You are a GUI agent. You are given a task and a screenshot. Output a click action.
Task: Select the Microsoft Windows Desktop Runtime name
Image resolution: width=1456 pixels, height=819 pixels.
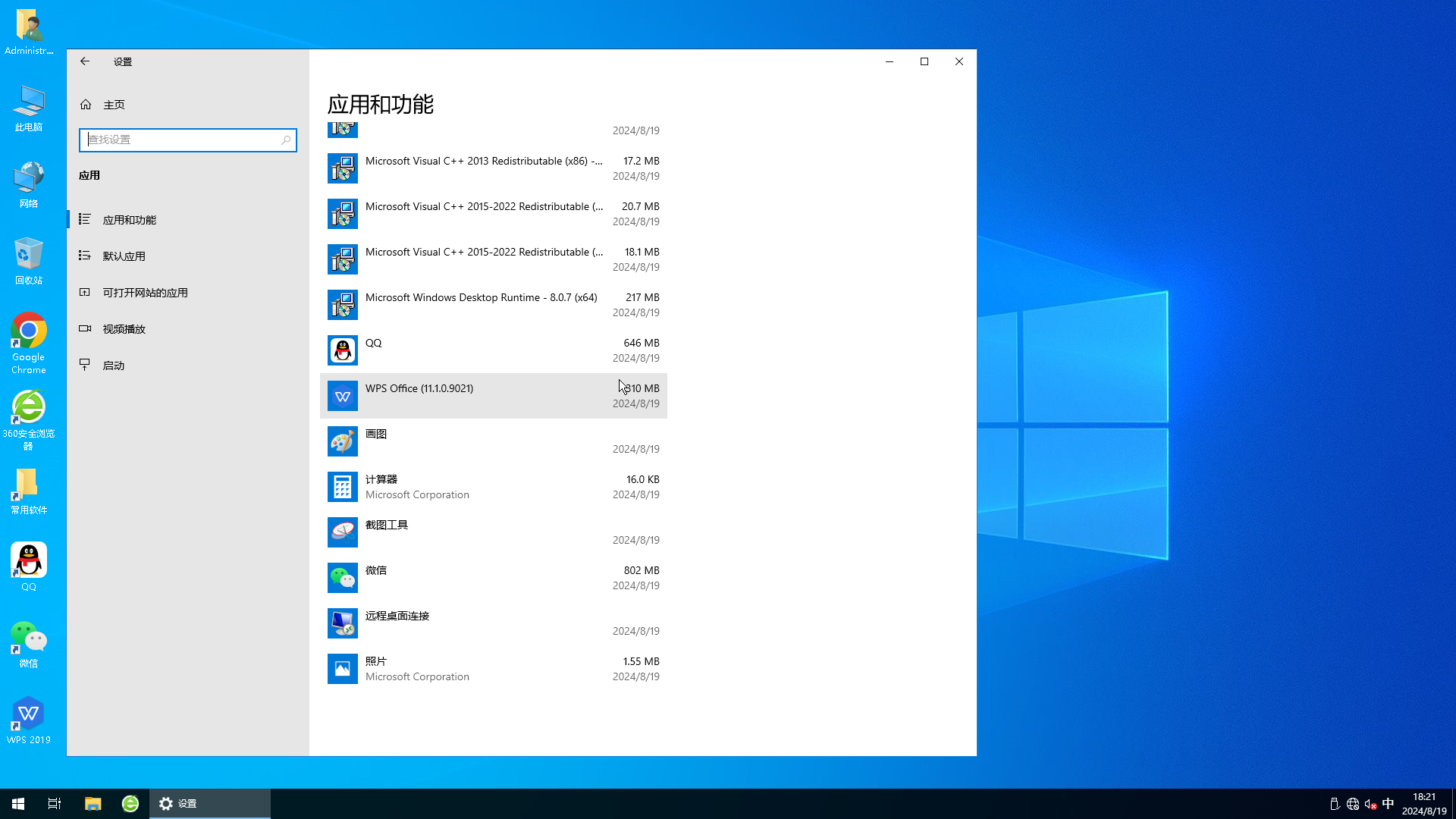482,297
